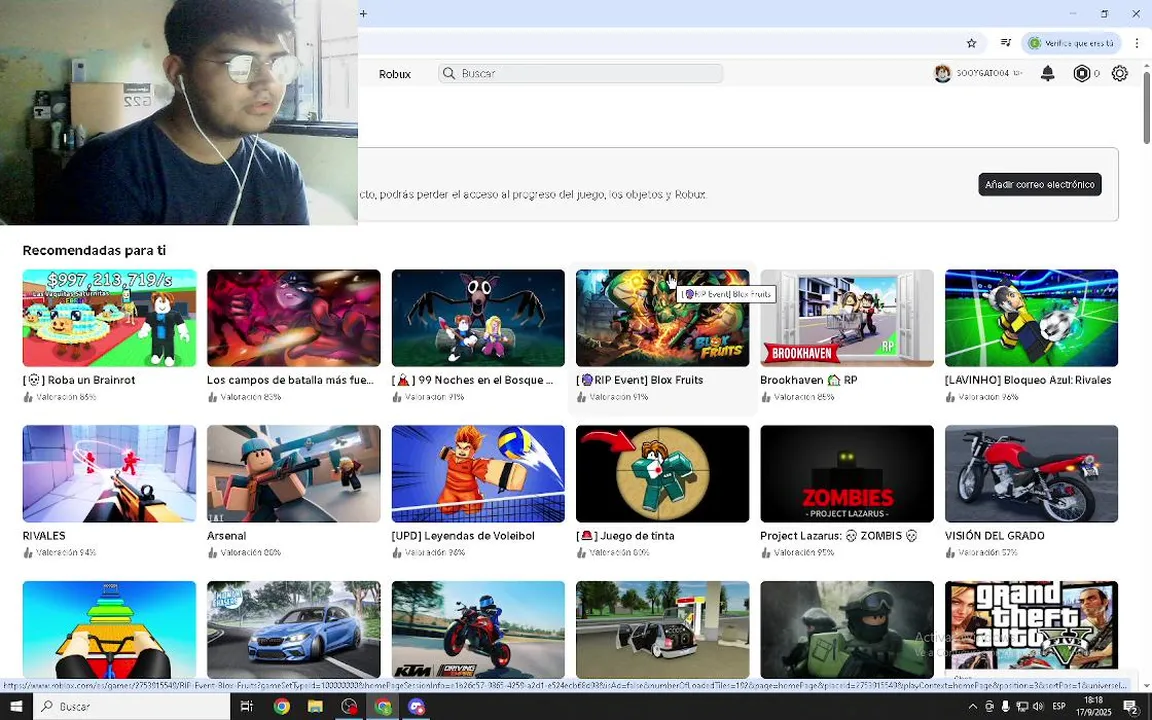Open the purple controller app on taskbar
The height and width of the screenshot is (720, 1152).
tap(417, 706)
